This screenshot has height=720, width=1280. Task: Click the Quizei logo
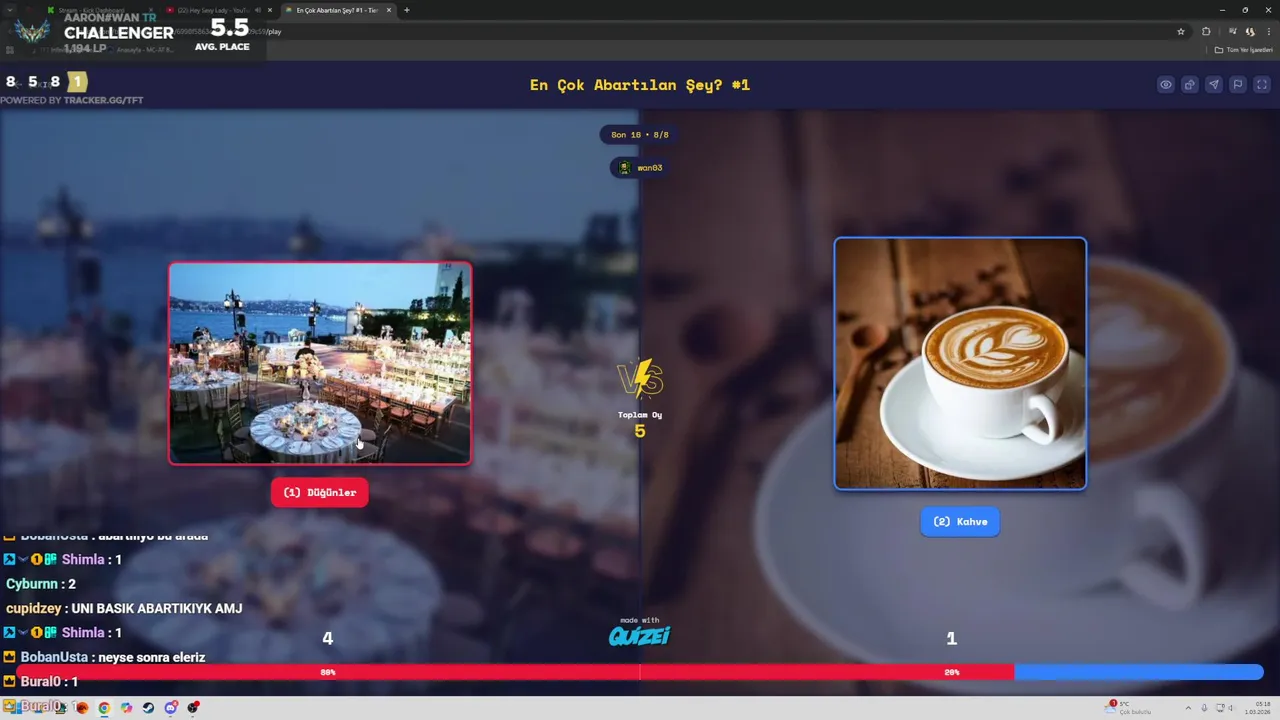click(x=640, y=635)
